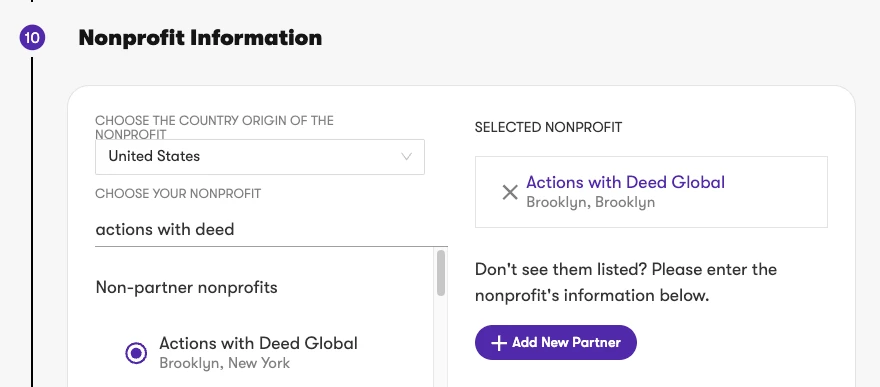Click the 'CHOOSE YOUR NONPROFIT' label

click(178, 194)
